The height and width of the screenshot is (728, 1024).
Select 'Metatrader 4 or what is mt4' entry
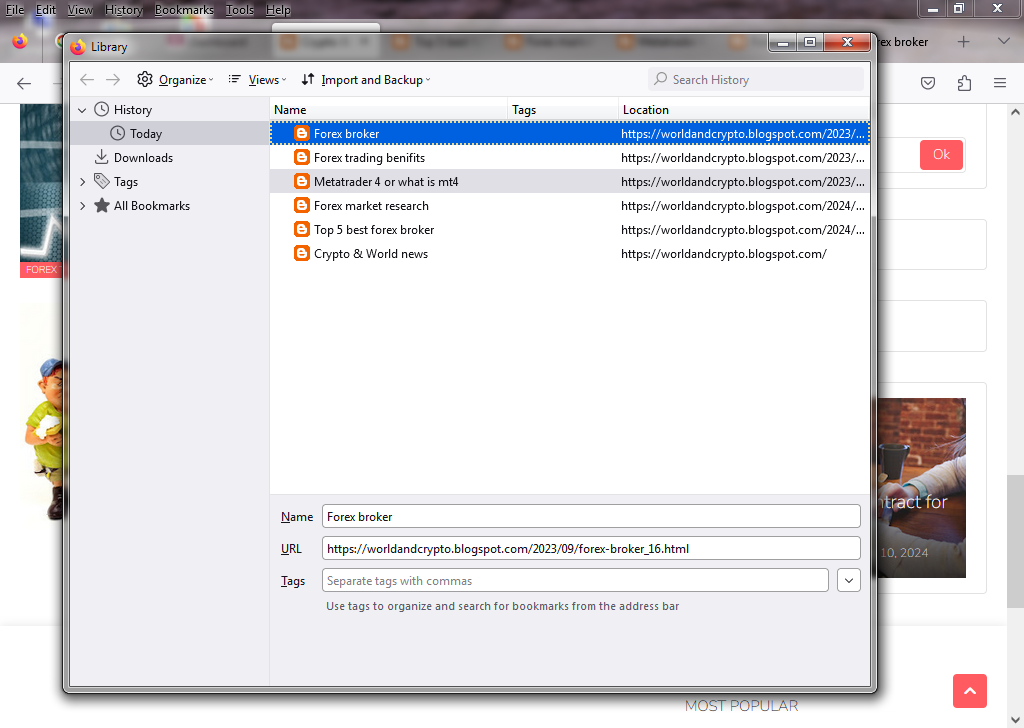(x=569, y=182)
